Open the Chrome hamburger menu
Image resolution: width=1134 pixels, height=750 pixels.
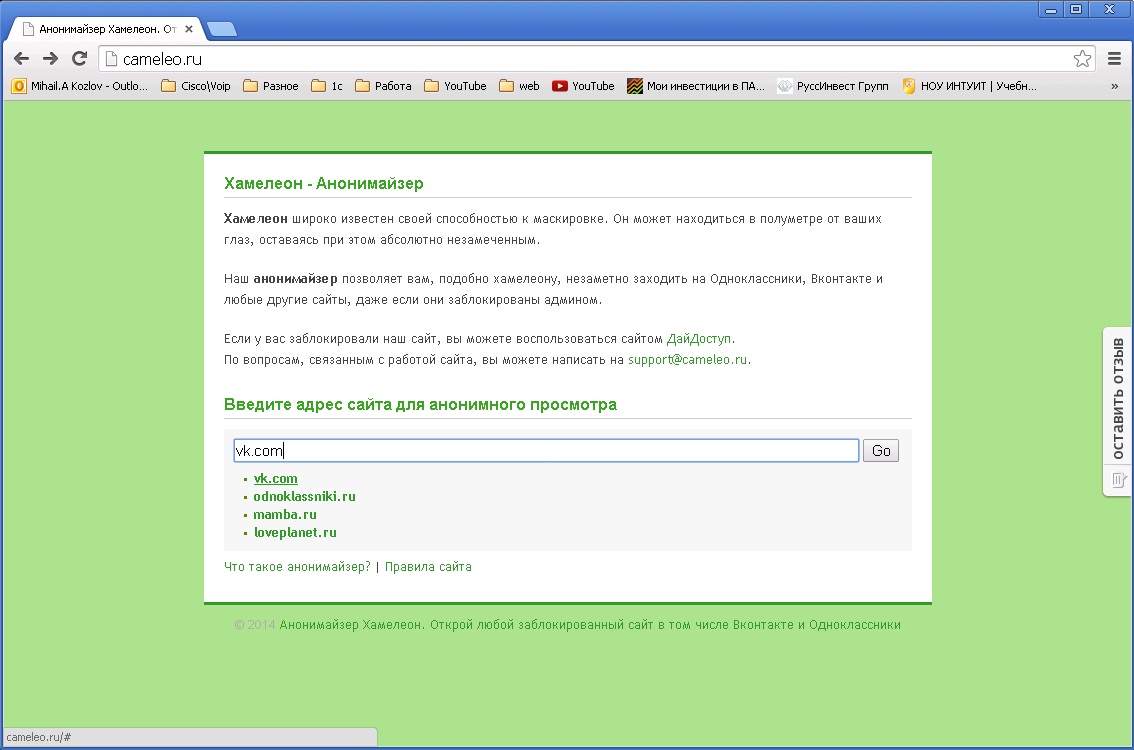pos(1115,59)
